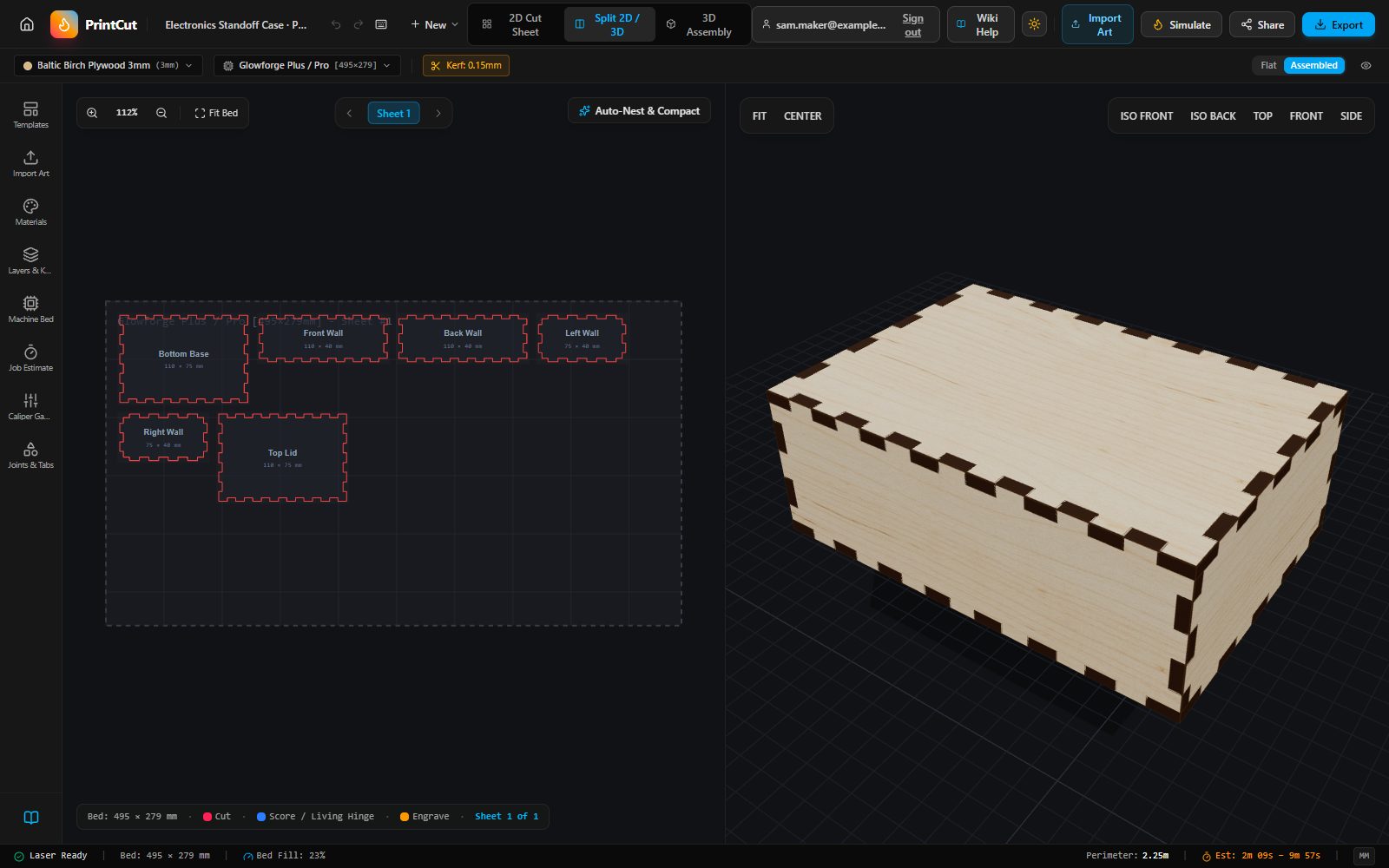Set camera to SIDE view
The height and width of the screenshot is (868, 1389).
click(x=1351, y=115)
